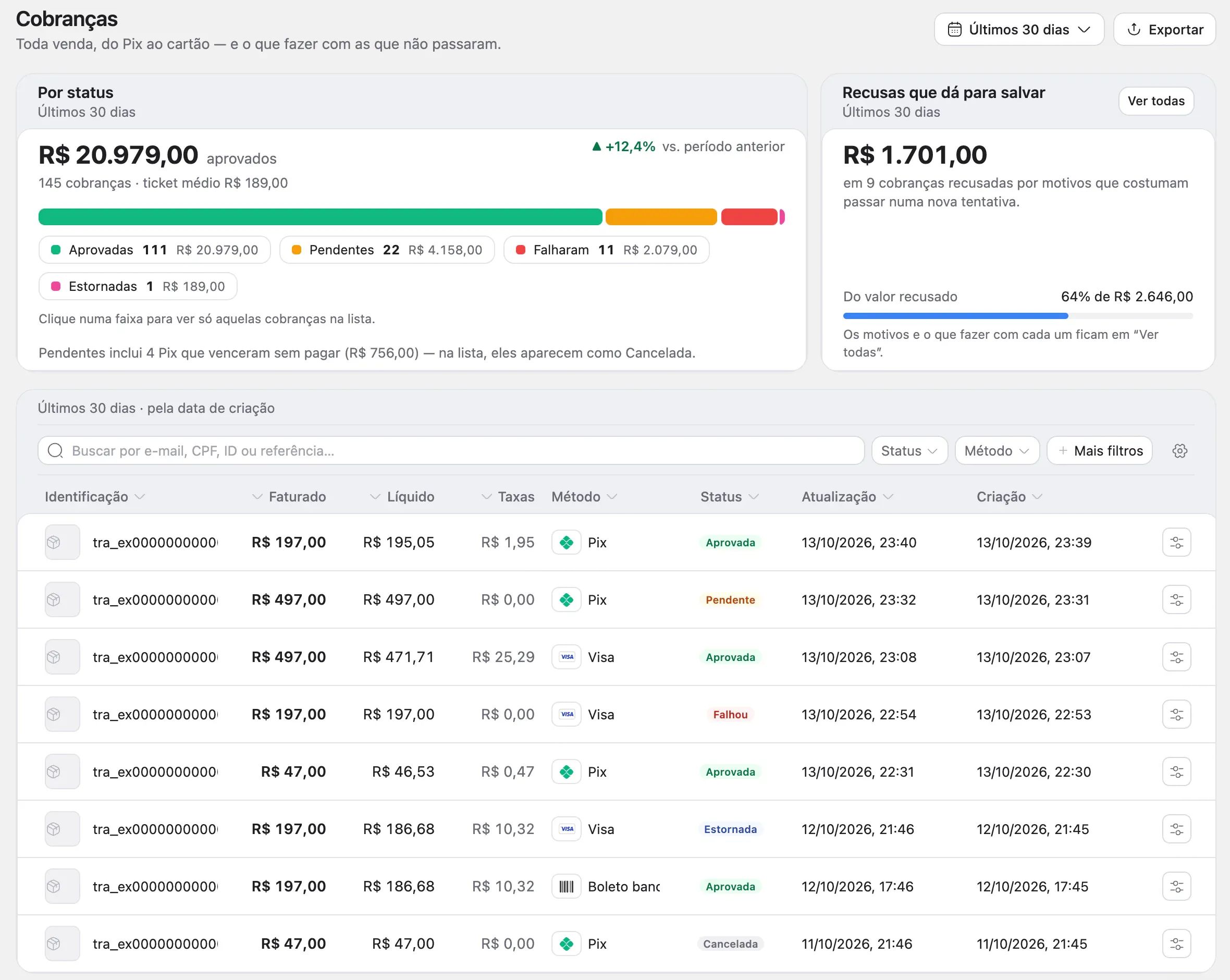Screen dimensions: 1230x980
Task: Open the Status filter dropdown
Action: click(x=909, y=451)
